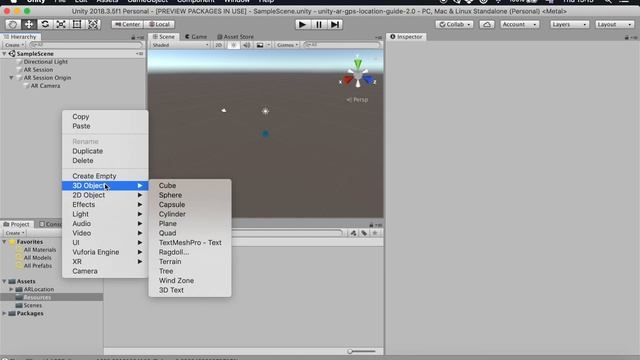Select the Rect Transform tool
Viewport: 640px width, 360px height.
pyautogui.click(x=77, y=24)
